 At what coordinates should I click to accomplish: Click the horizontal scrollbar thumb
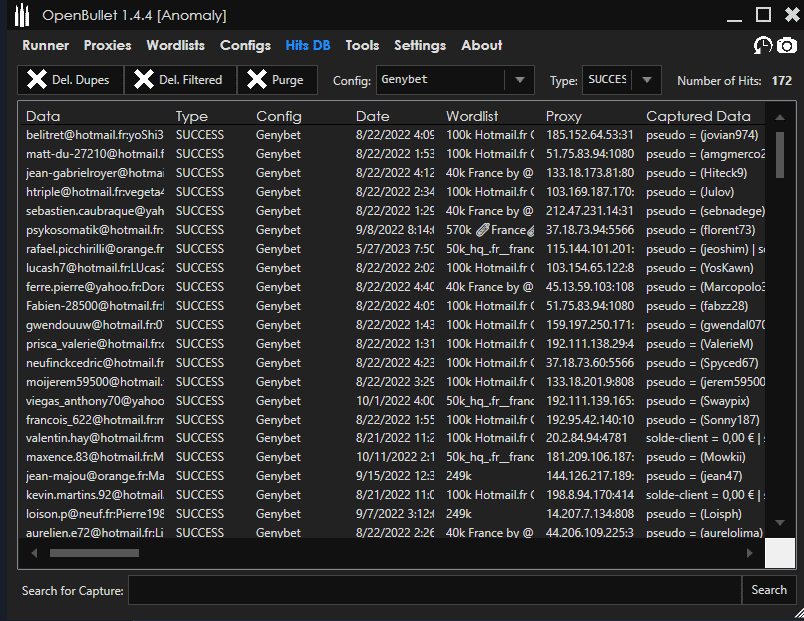pyautogui.click(x=95, y=552)
